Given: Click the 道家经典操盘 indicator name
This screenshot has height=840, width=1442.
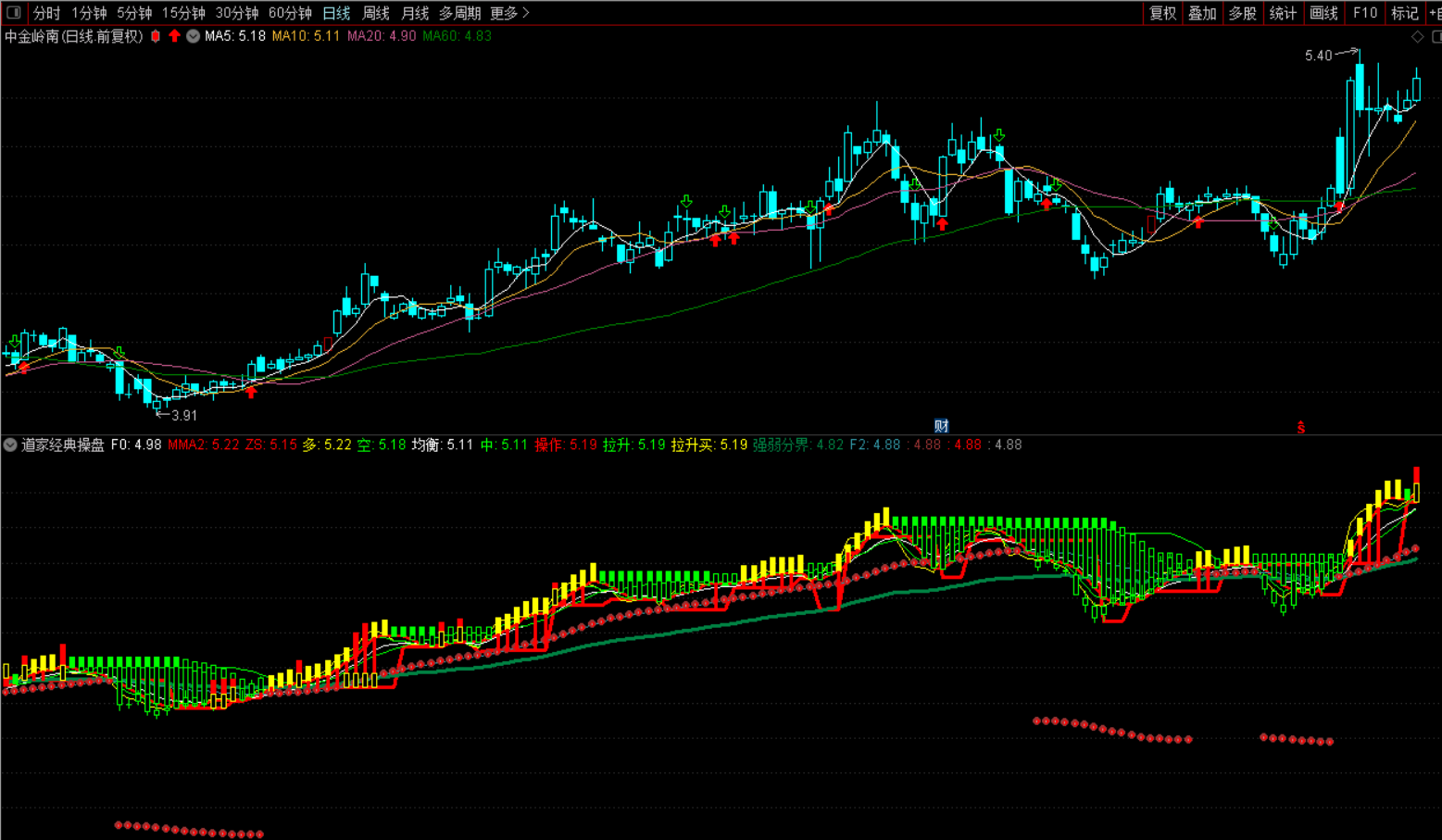Looking at the screenshot, I should [x=63, y=445].
